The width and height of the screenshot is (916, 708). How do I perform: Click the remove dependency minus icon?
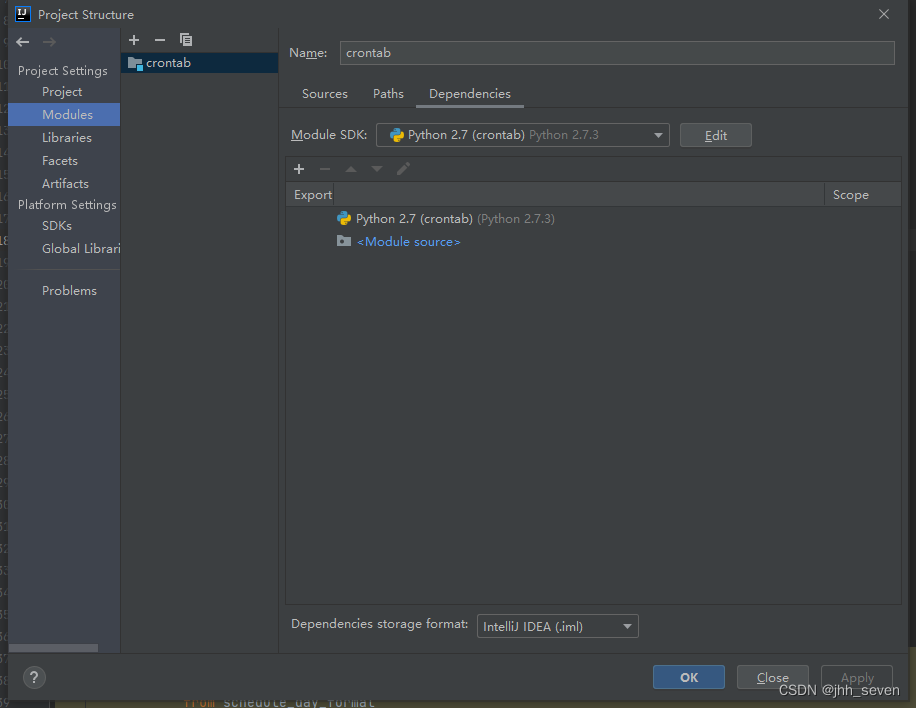tap(325, 169)
